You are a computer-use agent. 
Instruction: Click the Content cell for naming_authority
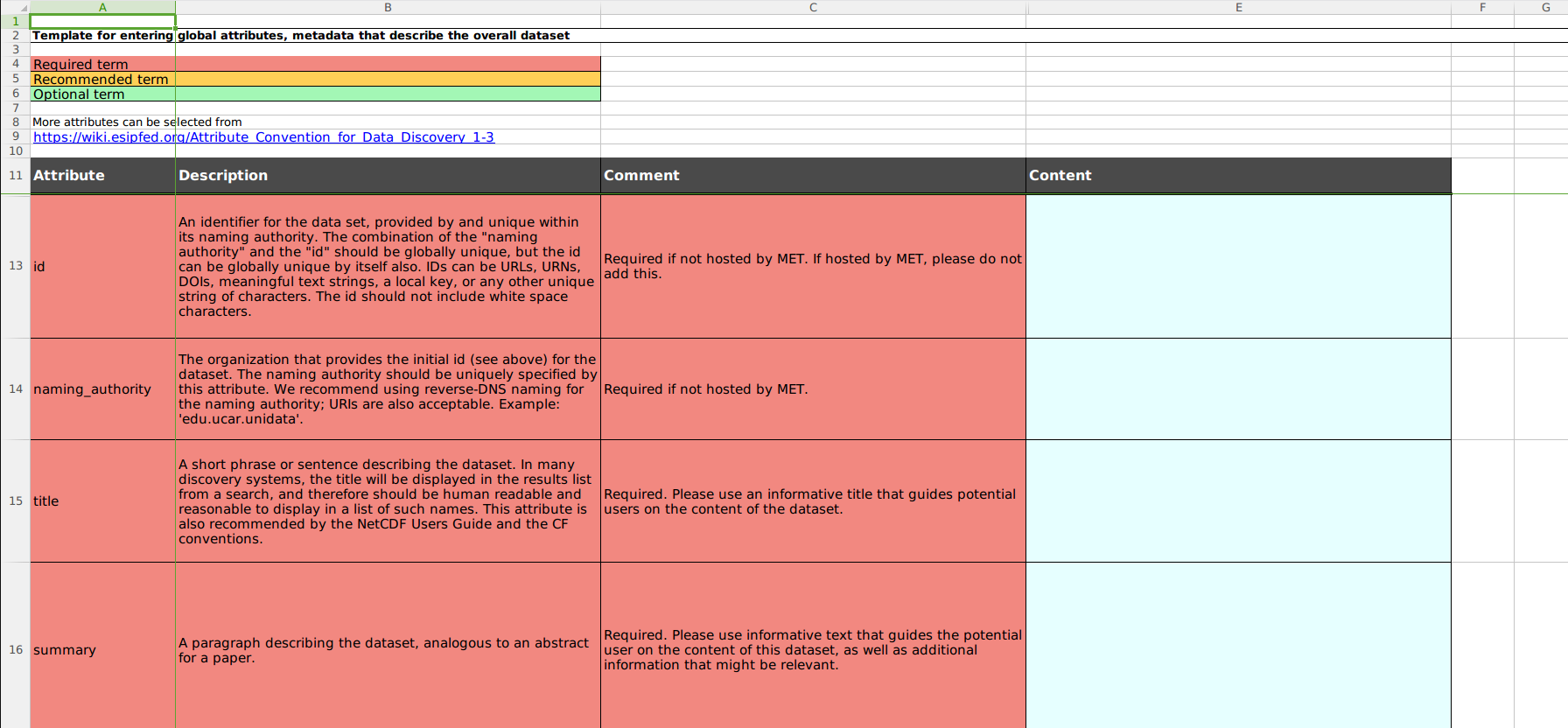(x=1238, y=389)
